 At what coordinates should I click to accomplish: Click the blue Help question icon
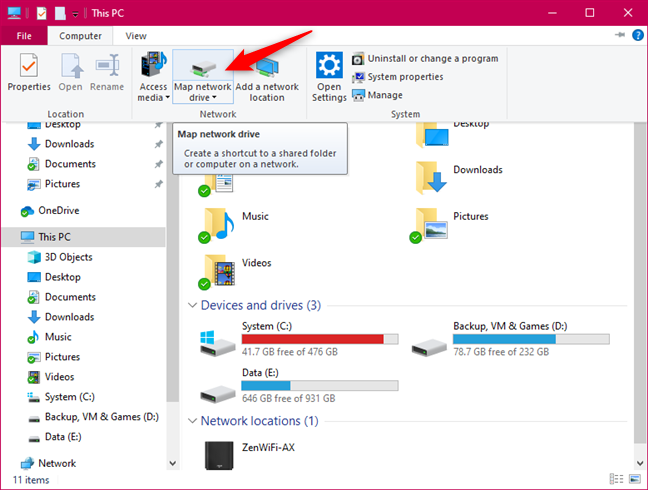[x=638, y=35]
